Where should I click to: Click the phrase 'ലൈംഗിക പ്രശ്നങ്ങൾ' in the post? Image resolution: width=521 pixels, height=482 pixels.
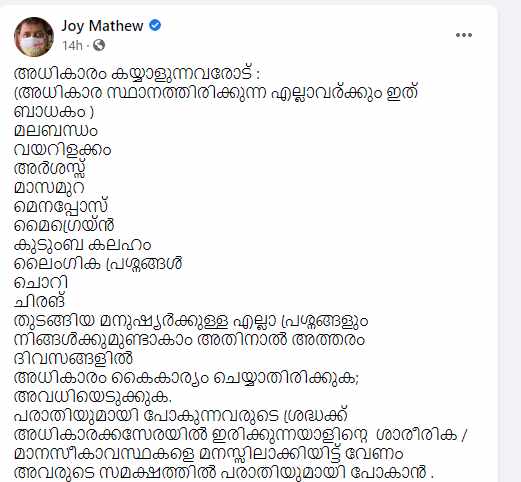(x=98, y=263)
